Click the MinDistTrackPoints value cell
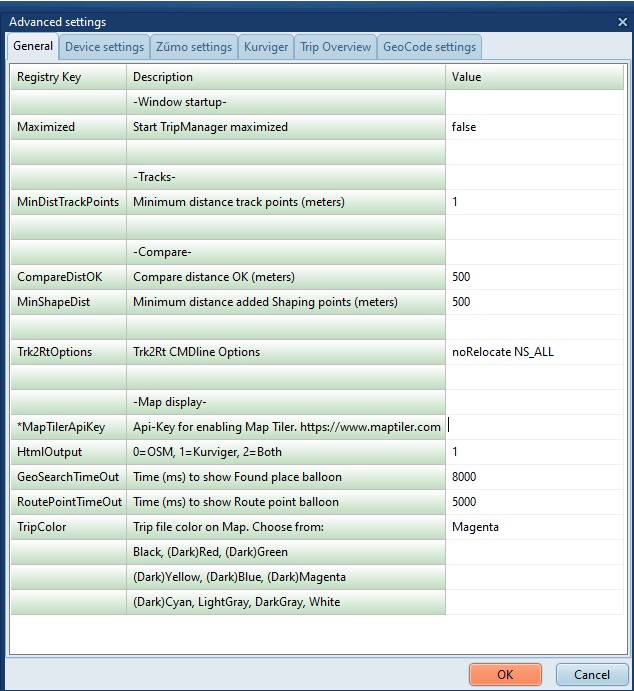 click(535, 202)
